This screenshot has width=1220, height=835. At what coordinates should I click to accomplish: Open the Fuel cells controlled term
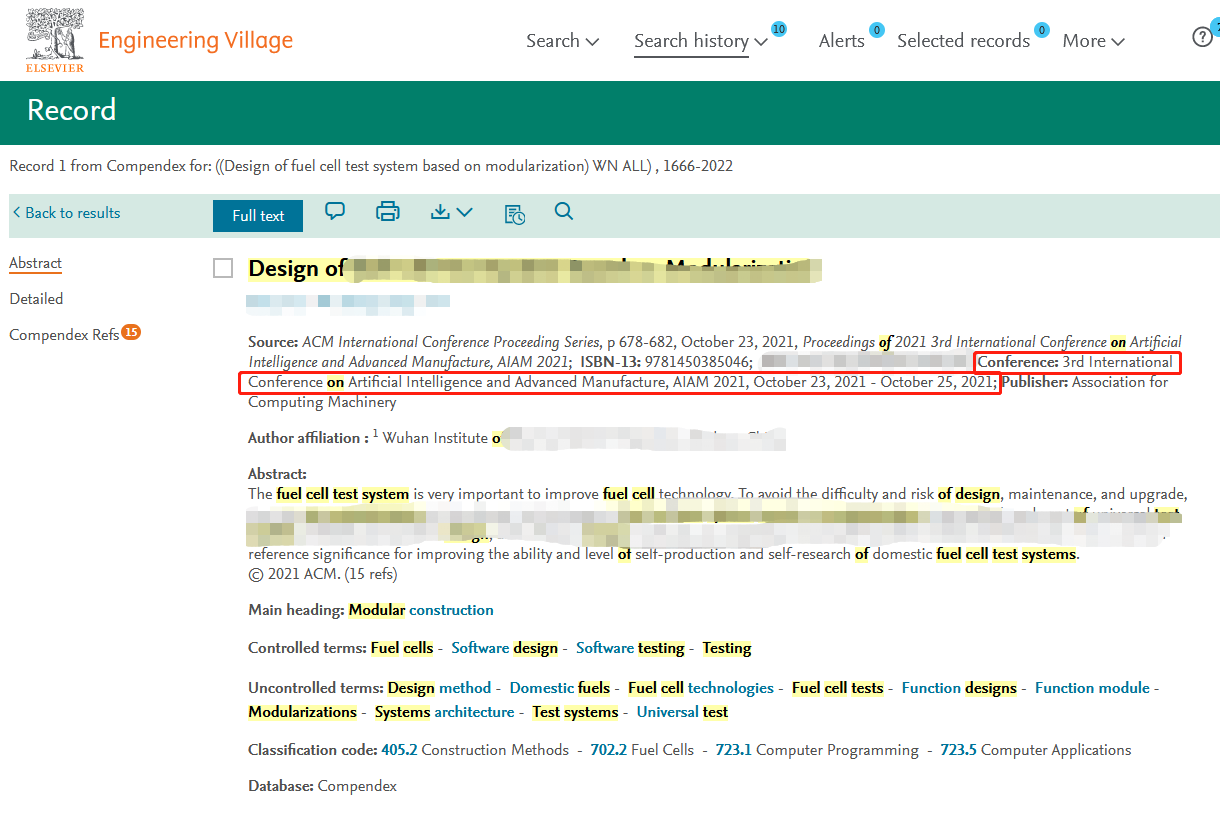(402, 648)
